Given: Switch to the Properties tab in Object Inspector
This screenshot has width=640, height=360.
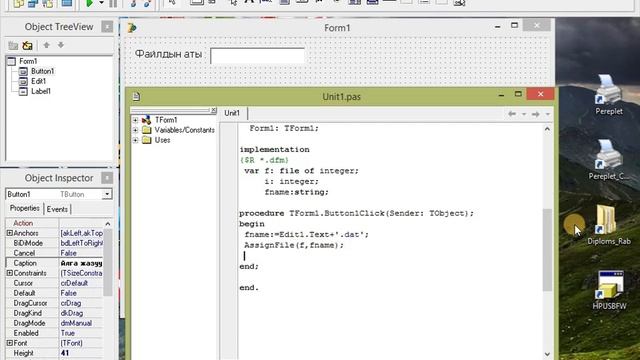Looking at the screenshot, I should (x=24, y=208).
